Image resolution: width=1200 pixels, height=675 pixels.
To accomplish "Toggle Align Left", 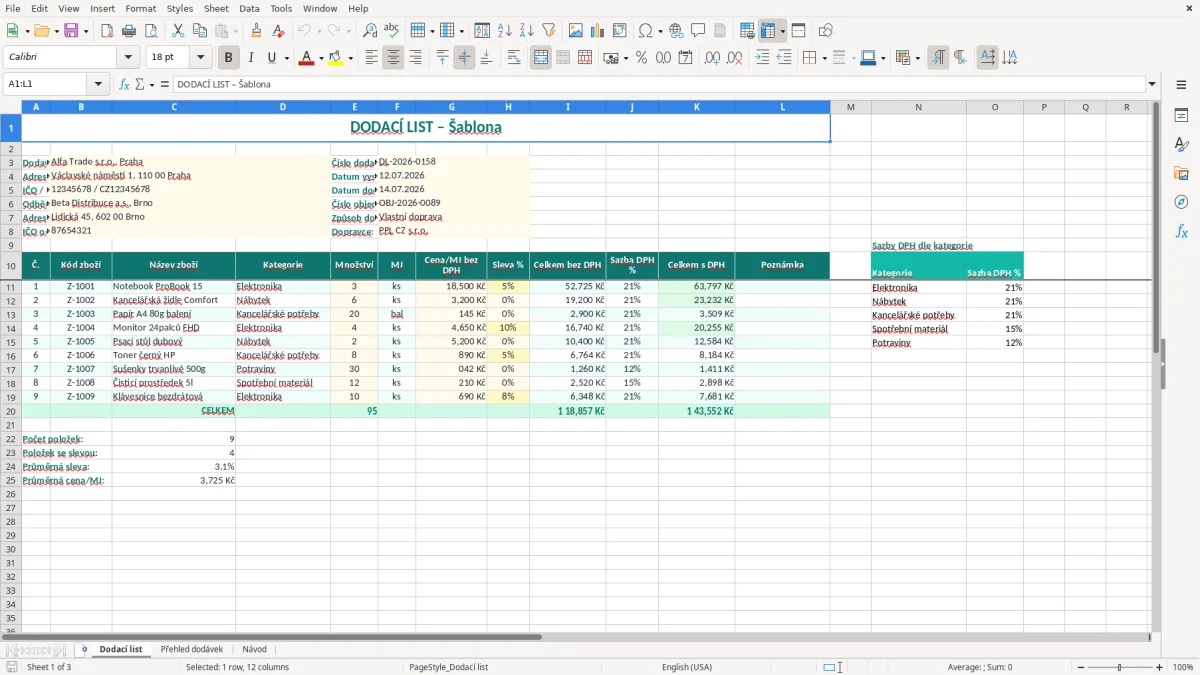I will click(x=372, y=58).
